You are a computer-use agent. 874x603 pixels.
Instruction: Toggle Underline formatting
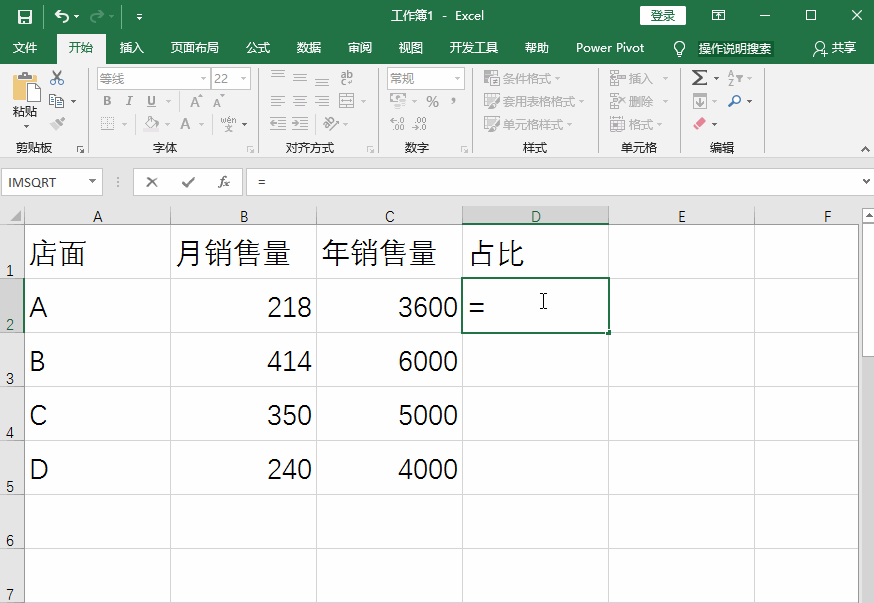[x=151, y=101]
